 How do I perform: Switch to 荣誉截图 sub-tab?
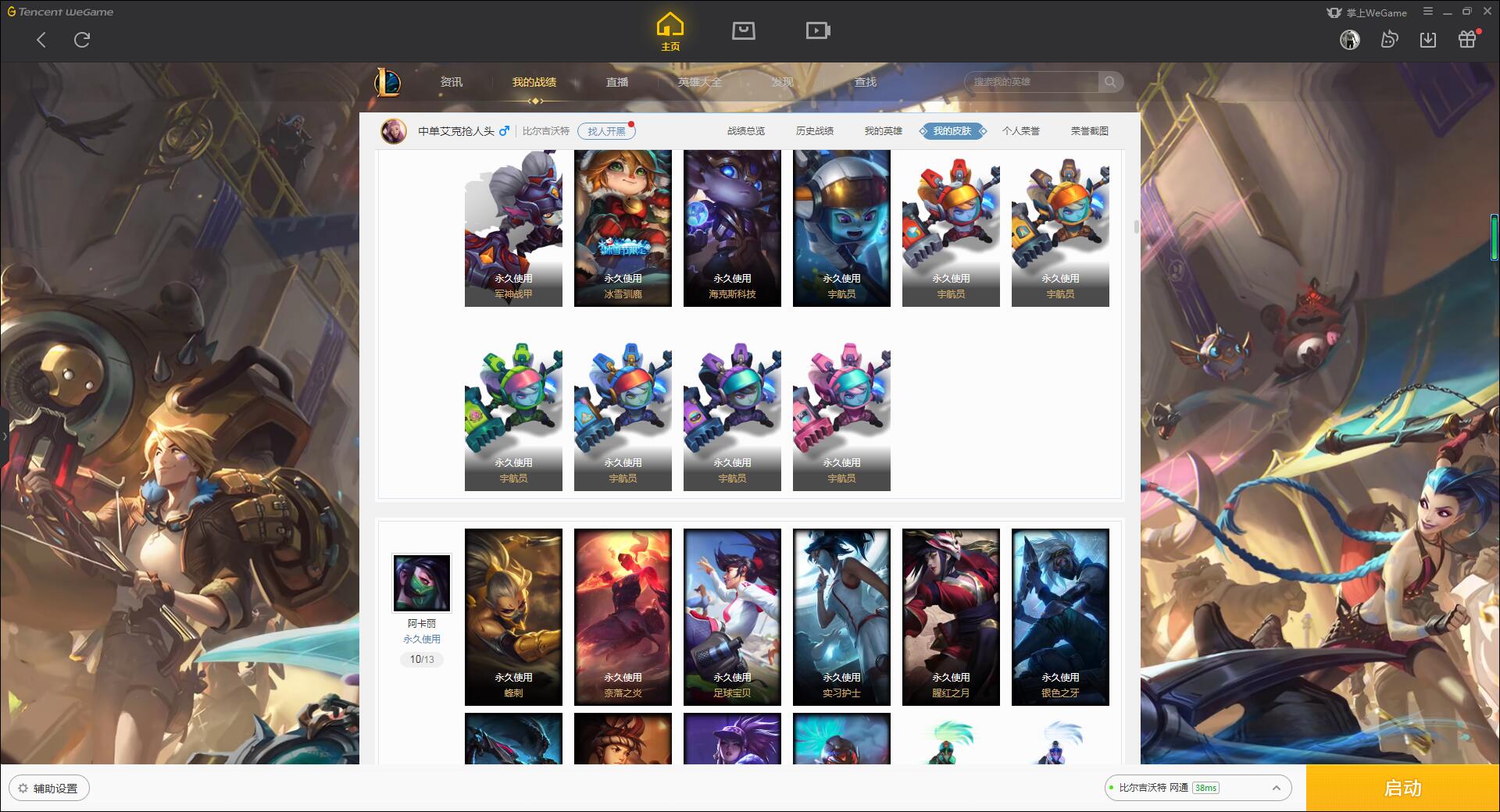point(1090,131)
